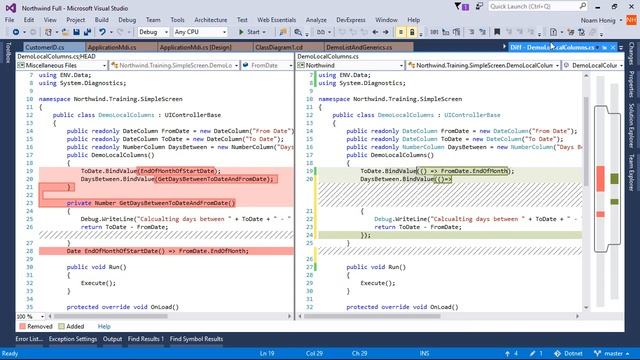Open the Debug configuration dropdown
Viewport: 640px width, 360px height.
[153, 32]
